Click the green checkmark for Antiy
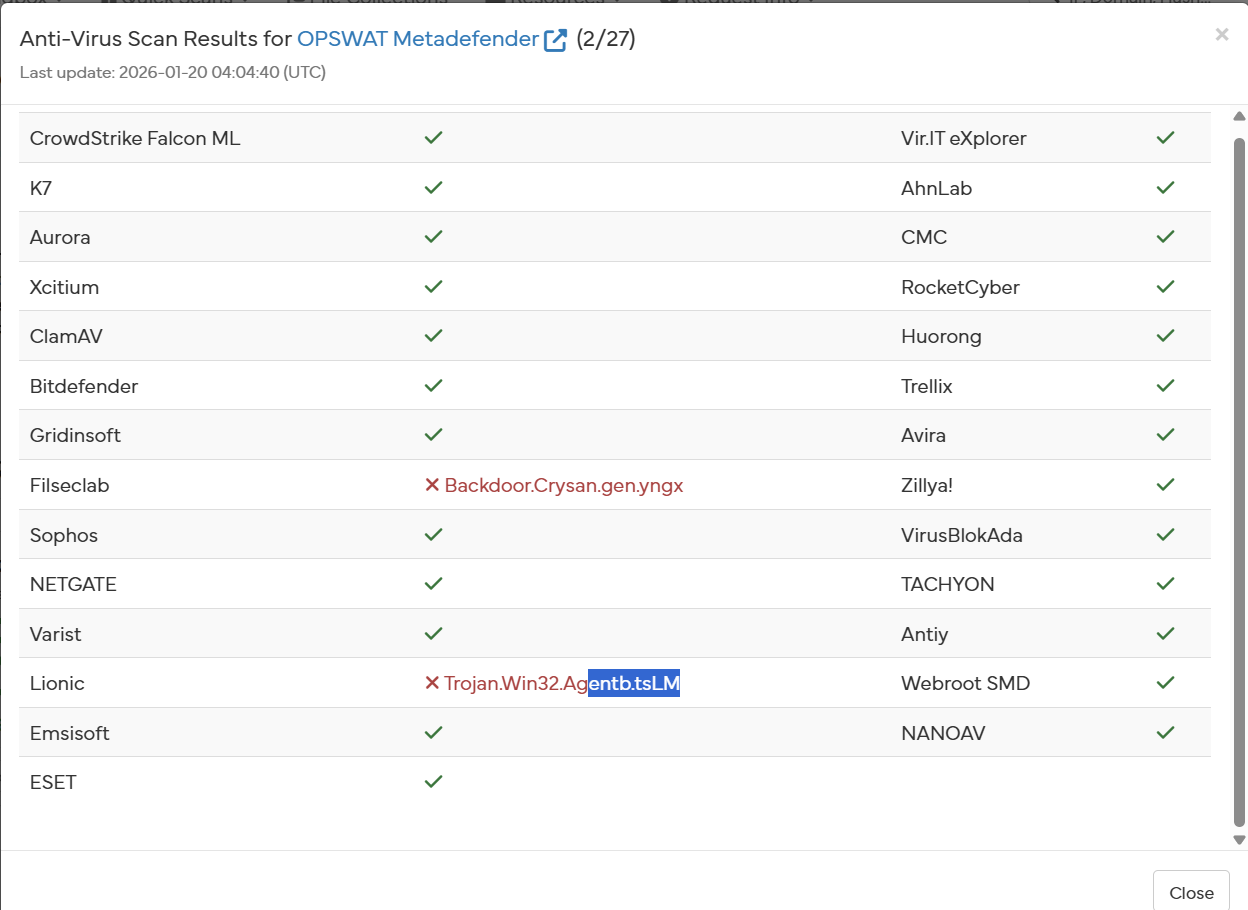The width and height of the screenshot is (1248, 910). coord(1165,634)
